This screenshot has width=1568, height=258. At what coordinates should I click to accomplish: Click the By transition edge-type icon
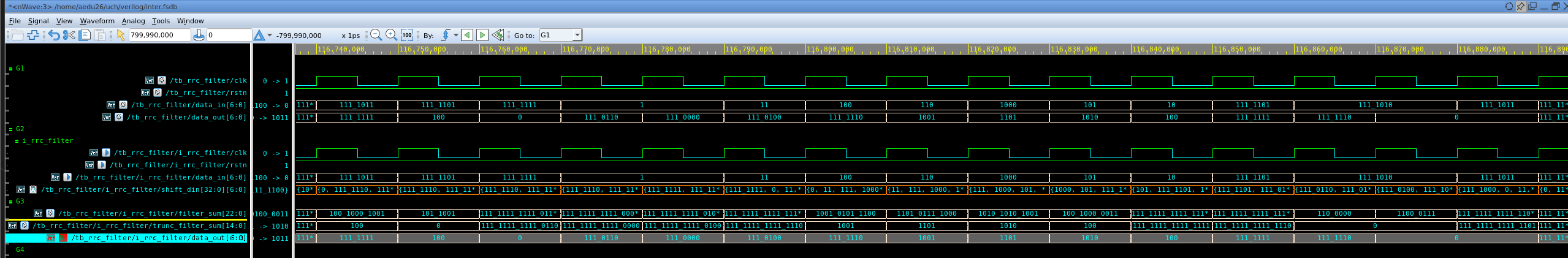(446, 35)
